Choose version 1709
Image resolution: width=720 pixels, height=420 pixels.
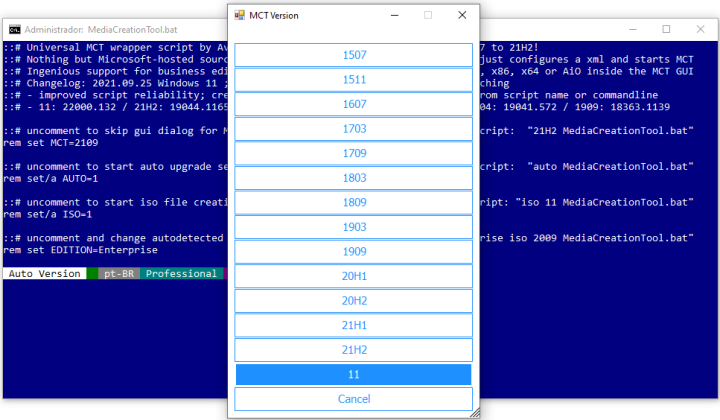point(354,153)
